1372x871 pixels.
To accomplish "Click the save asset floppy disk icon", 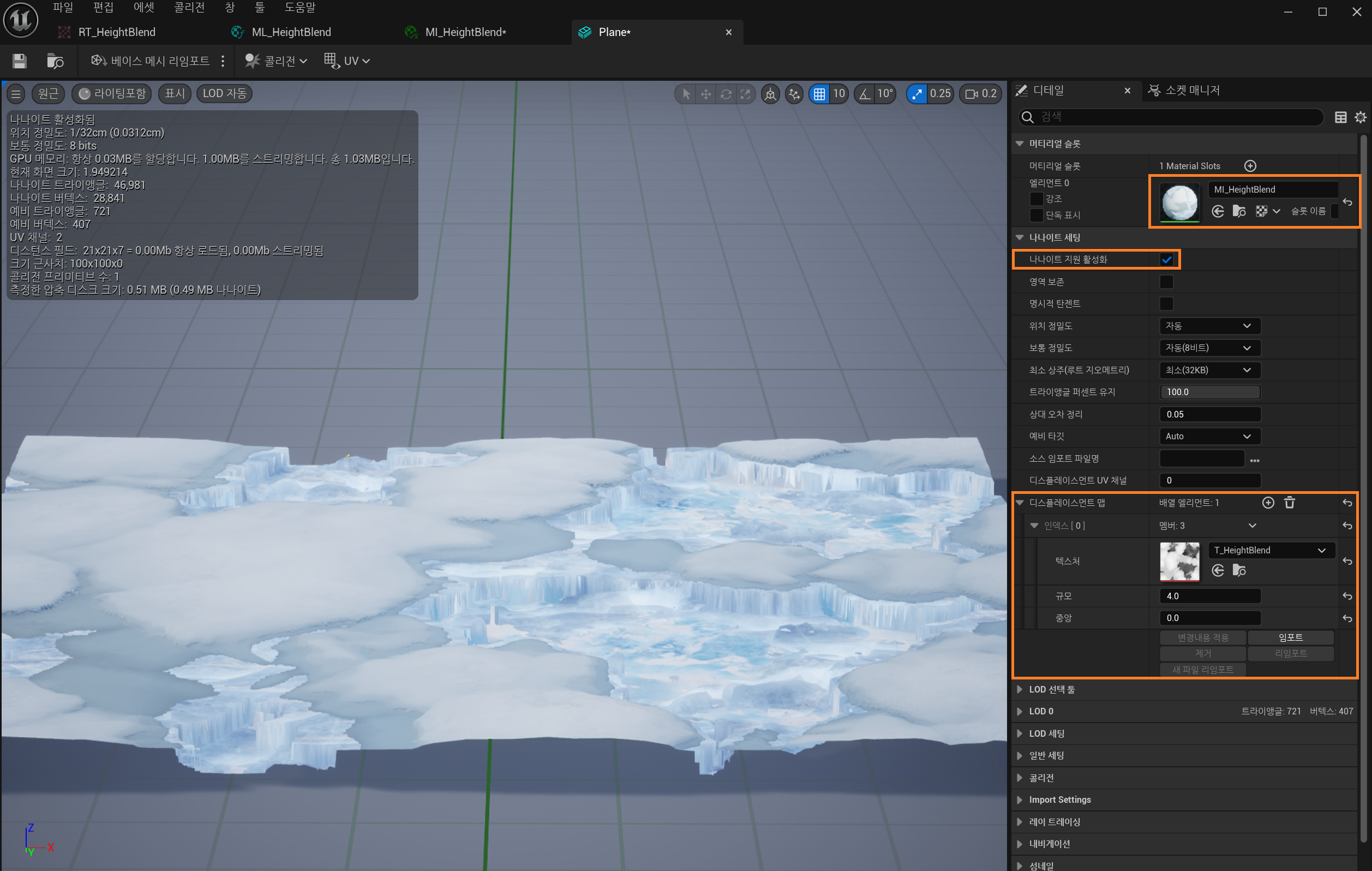I will tap(20, 61).
